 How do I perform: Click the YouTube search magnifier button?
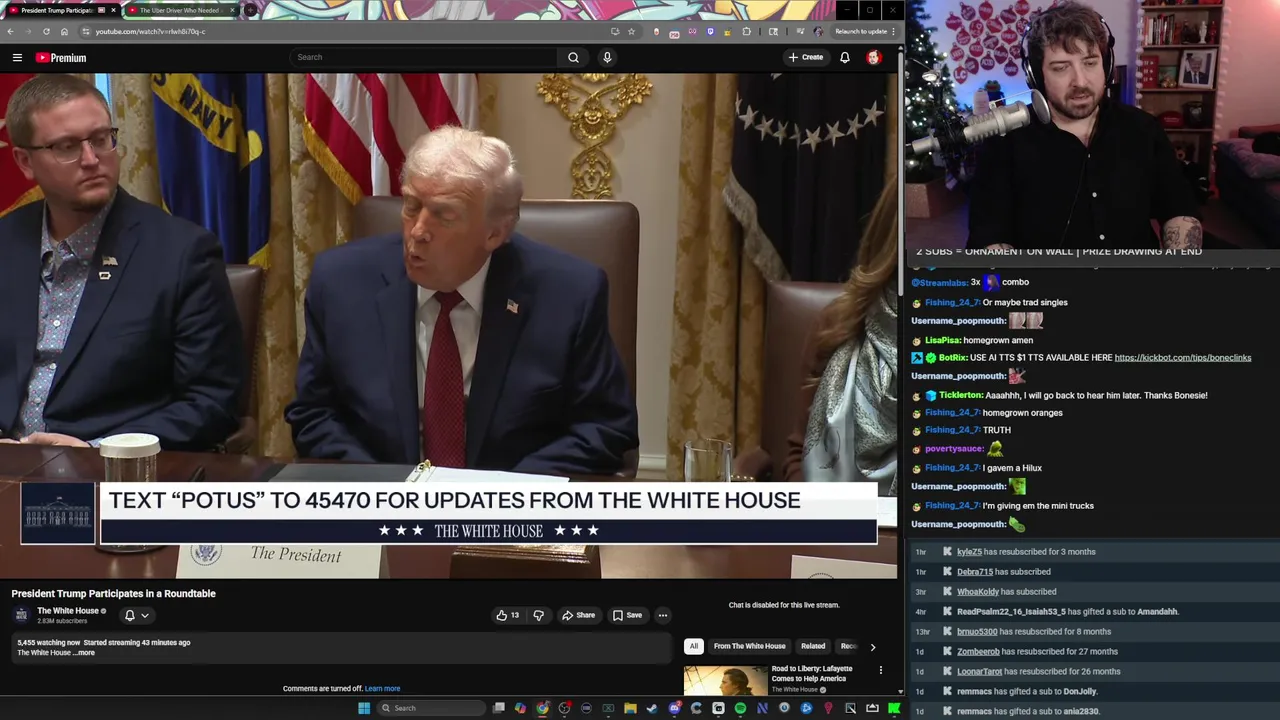[x=573, y=57]
